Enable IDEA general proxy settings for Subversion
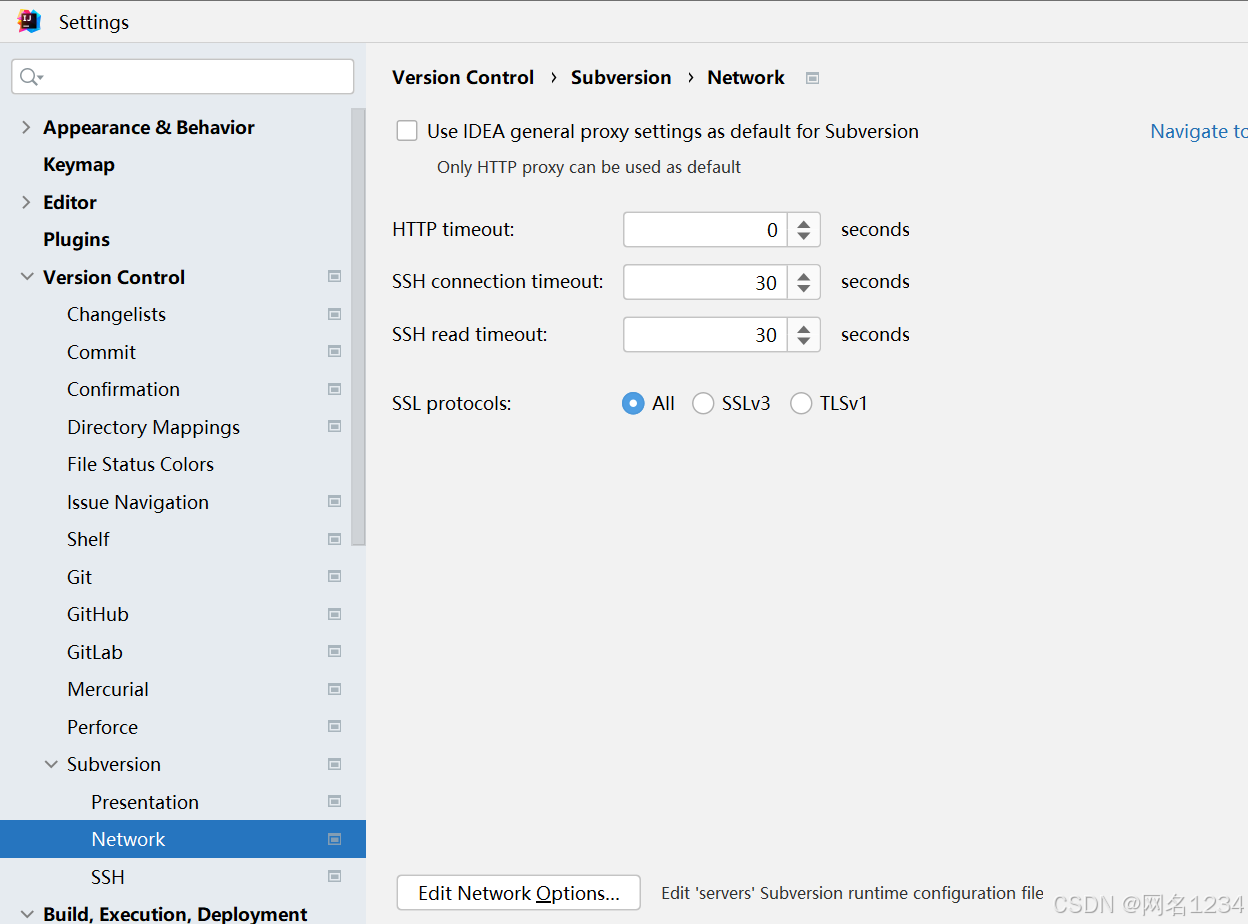This screenshot has width=1248, height=924. (x=407, y=131)
